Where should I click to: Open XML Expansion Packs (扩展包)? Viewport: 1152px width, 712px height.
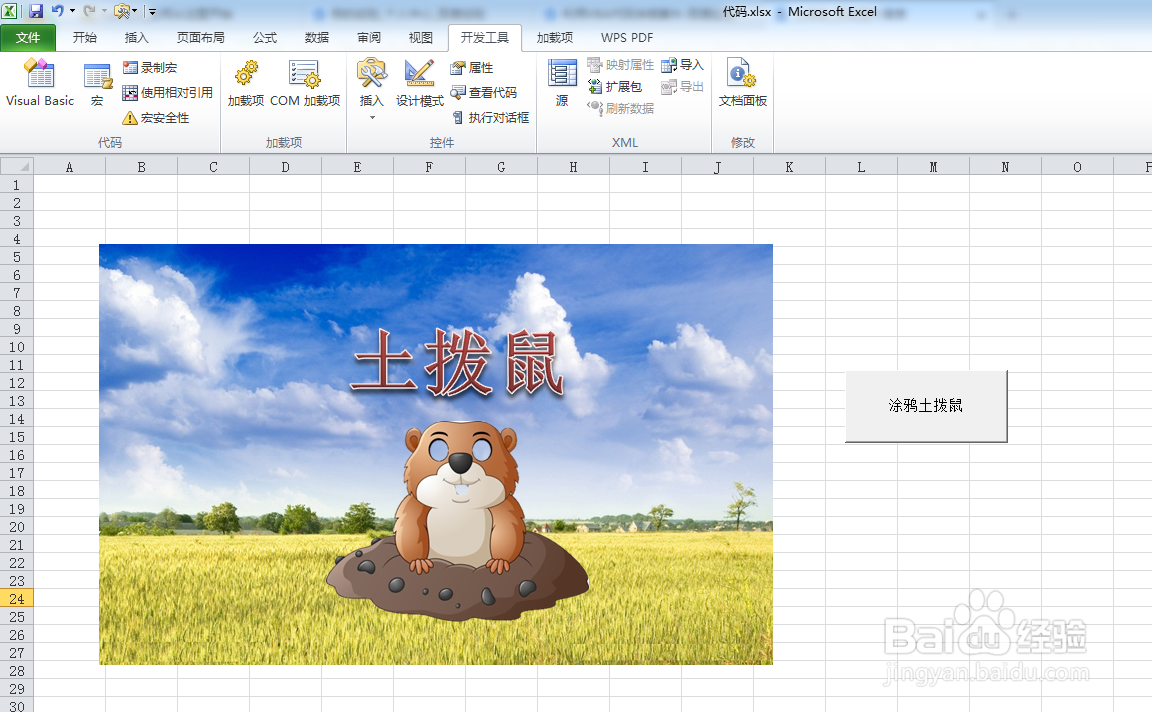pyautogui.click(x=615, y=87)
